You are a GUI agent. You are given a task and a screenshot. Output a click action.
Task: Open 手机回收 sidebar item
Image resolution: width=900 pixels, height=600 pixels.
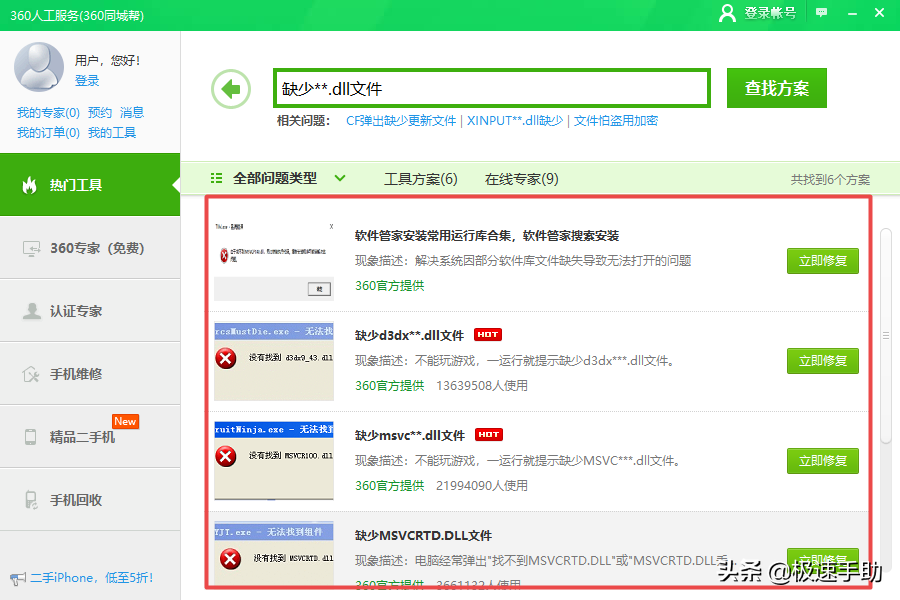click(x=90, y=500)
